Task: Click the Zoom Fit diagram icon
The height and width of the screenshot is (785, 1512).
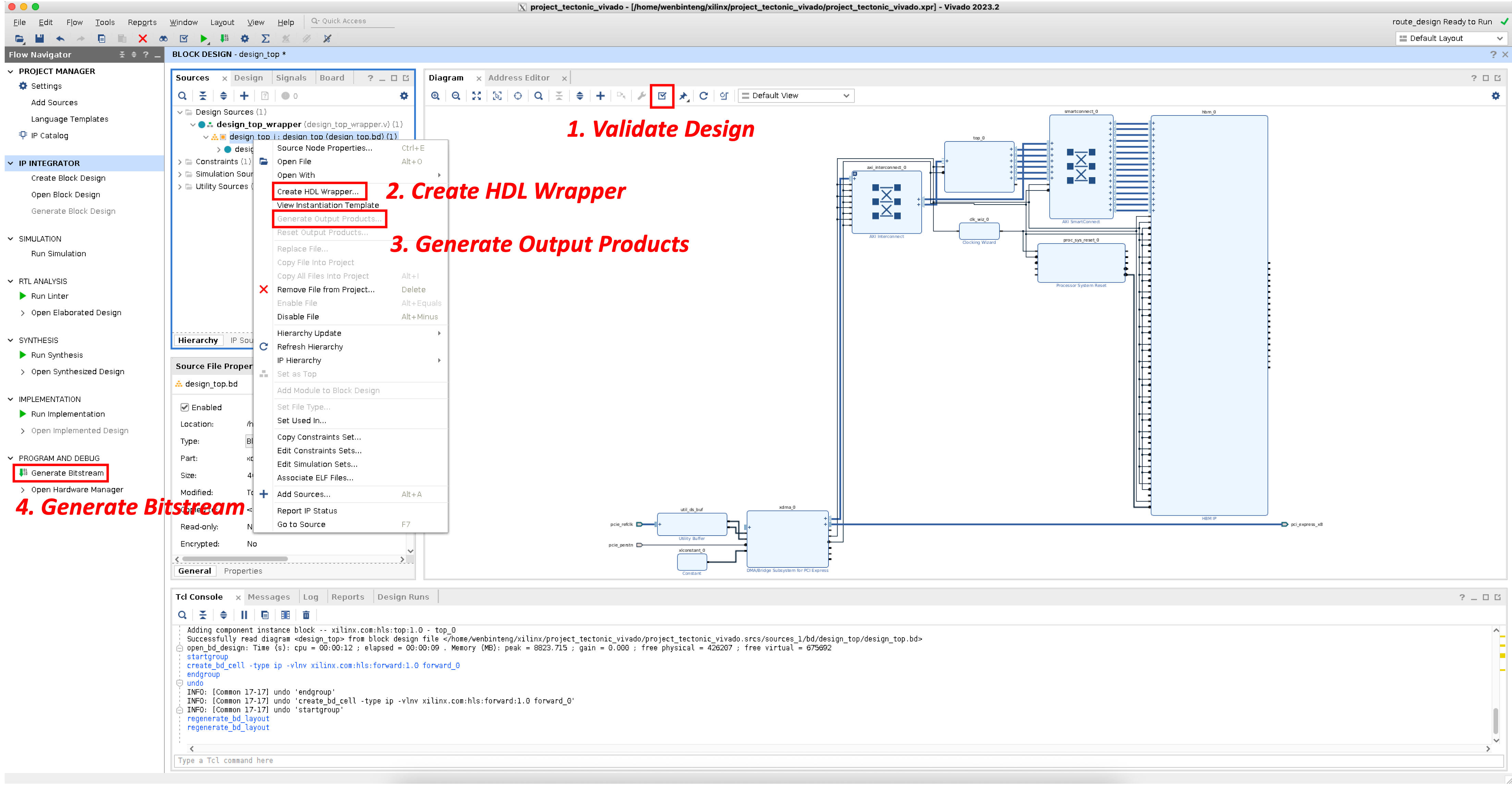Action: point(477,96)
